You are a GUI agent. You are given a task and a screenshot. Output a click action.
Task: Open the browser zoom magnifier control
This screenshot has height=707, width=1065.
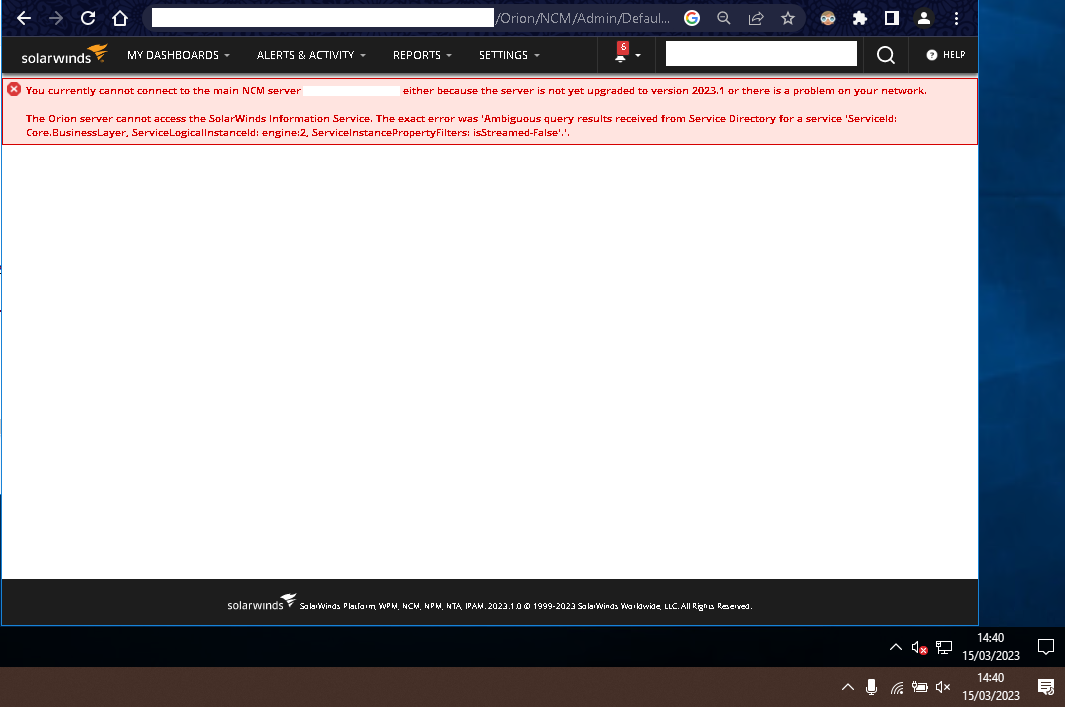coord(724,18)
